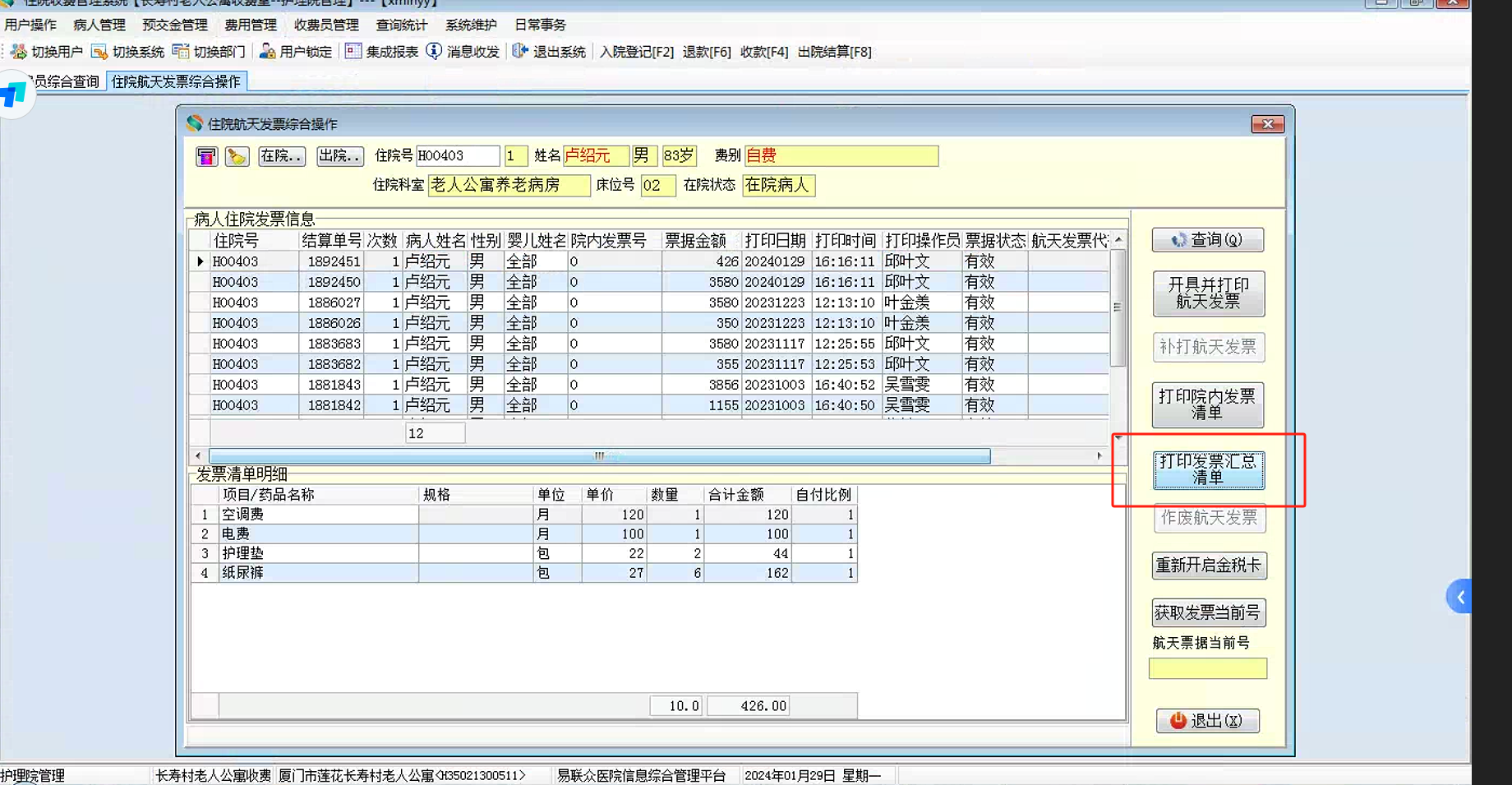
Task: Click the 护理垫 detail row
Action: 524,554
